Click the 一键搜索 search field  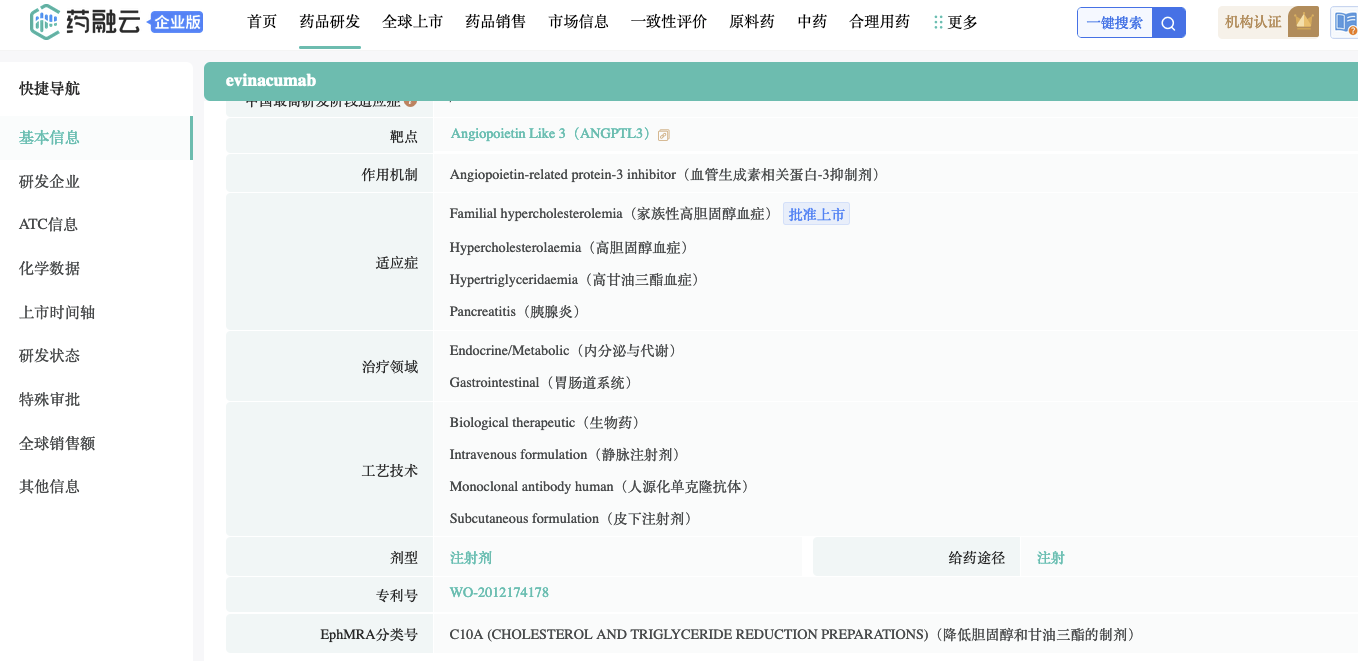1114,23
